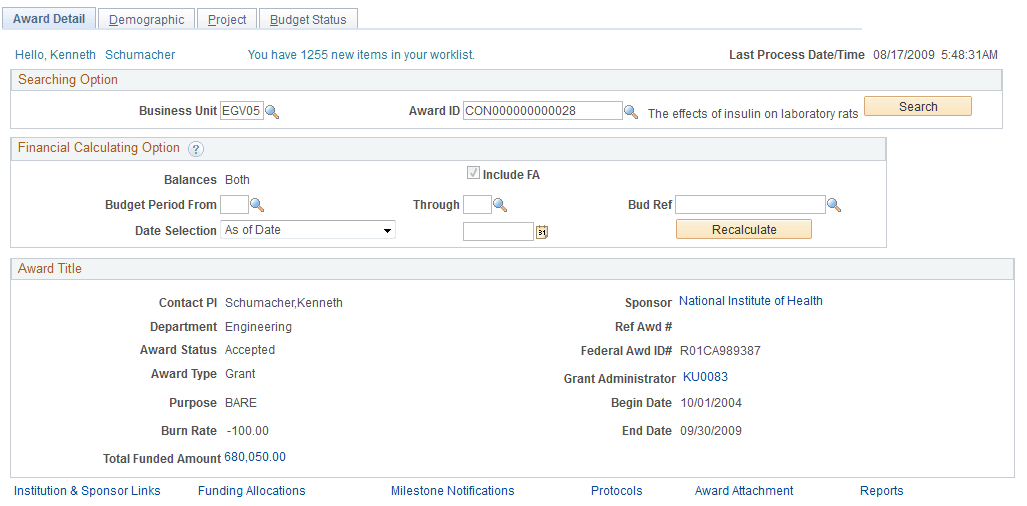Image resolution: width=1027 pixels, height=506 pixels.
Task: Open Through period lookup magnifier
Action: click(500, 206)
